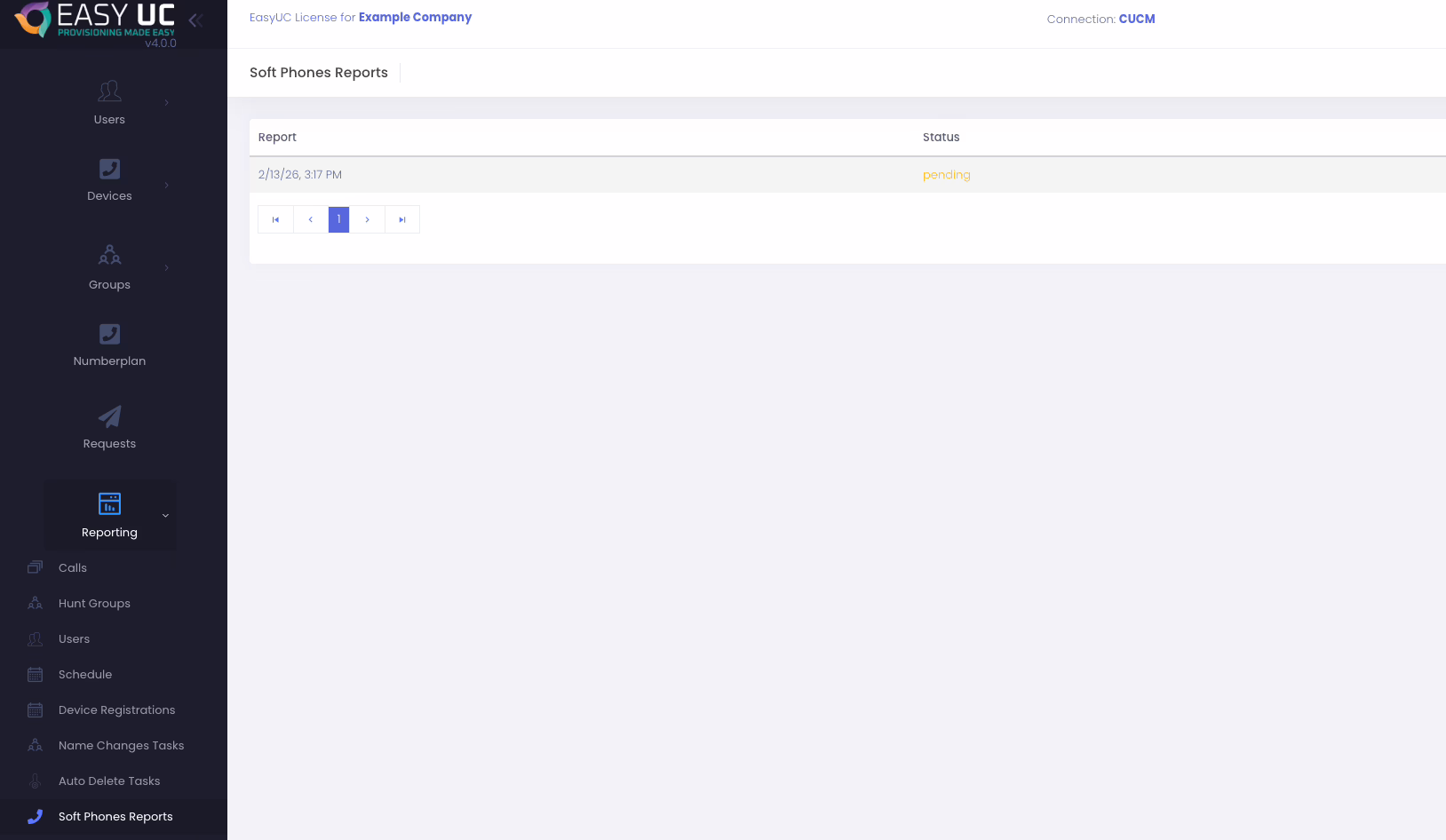Open the 2/13/26, 3:17 PM report
The width and height of the screenshot is (1446, 840).
point(300,175)
